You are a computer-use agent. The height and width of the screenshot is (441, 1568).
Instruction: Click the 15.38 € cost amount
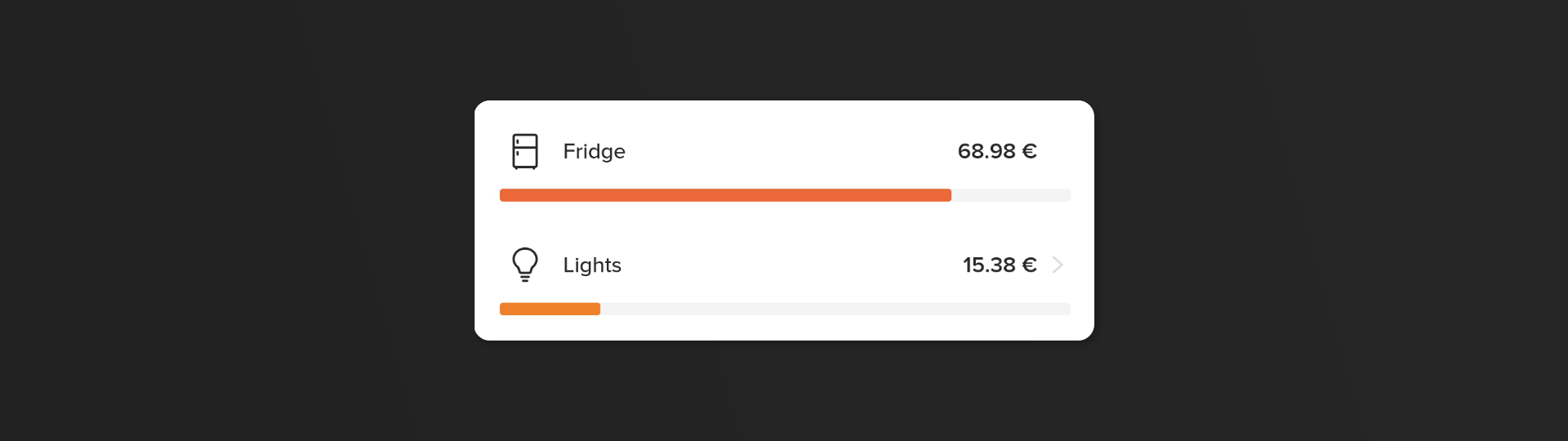1000,265
